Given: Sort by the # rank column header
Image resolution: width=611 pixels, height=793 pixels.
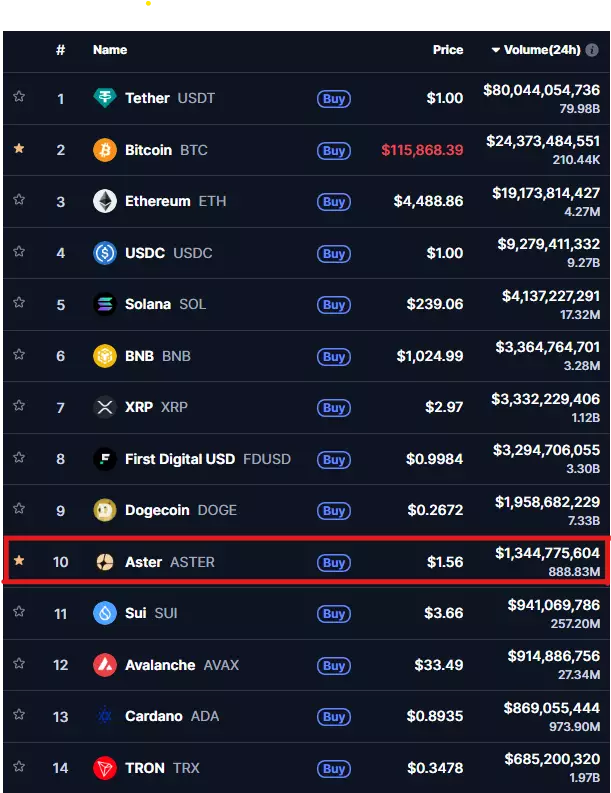Looking at the screenshot, I should [x=60, y=50].
